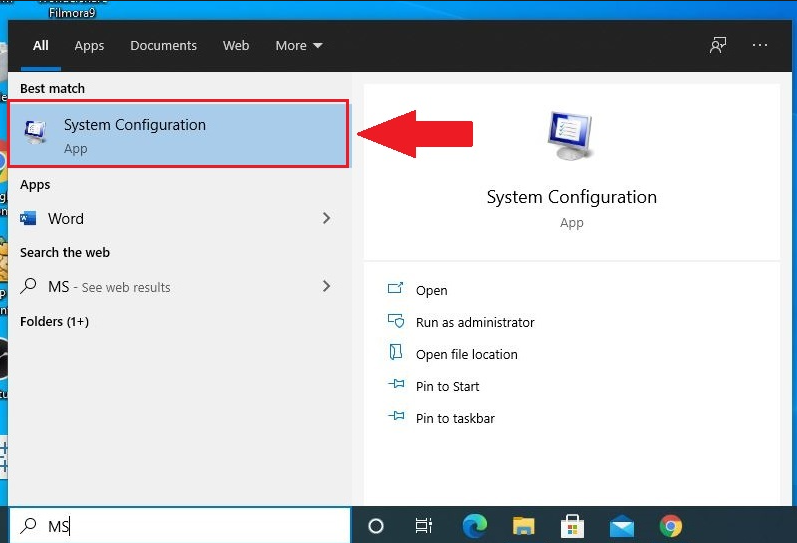The width and height of the screenshot is (797, 543).
Task: Click the Run as administrator shield icon
Action: [x=395, y=320]
